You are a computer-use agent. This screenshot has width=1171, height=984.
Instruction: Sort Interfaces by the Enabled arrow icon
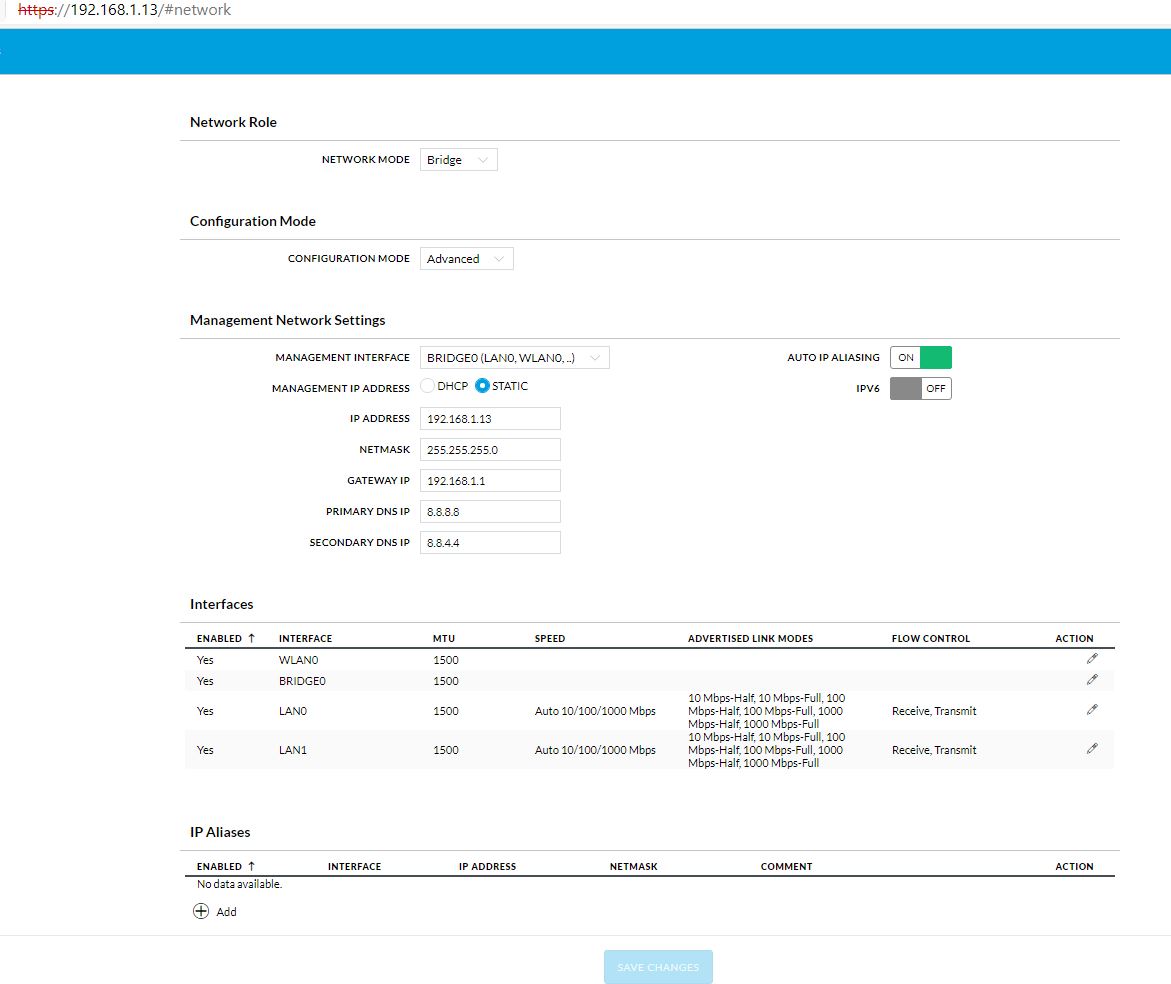point(252,638)
